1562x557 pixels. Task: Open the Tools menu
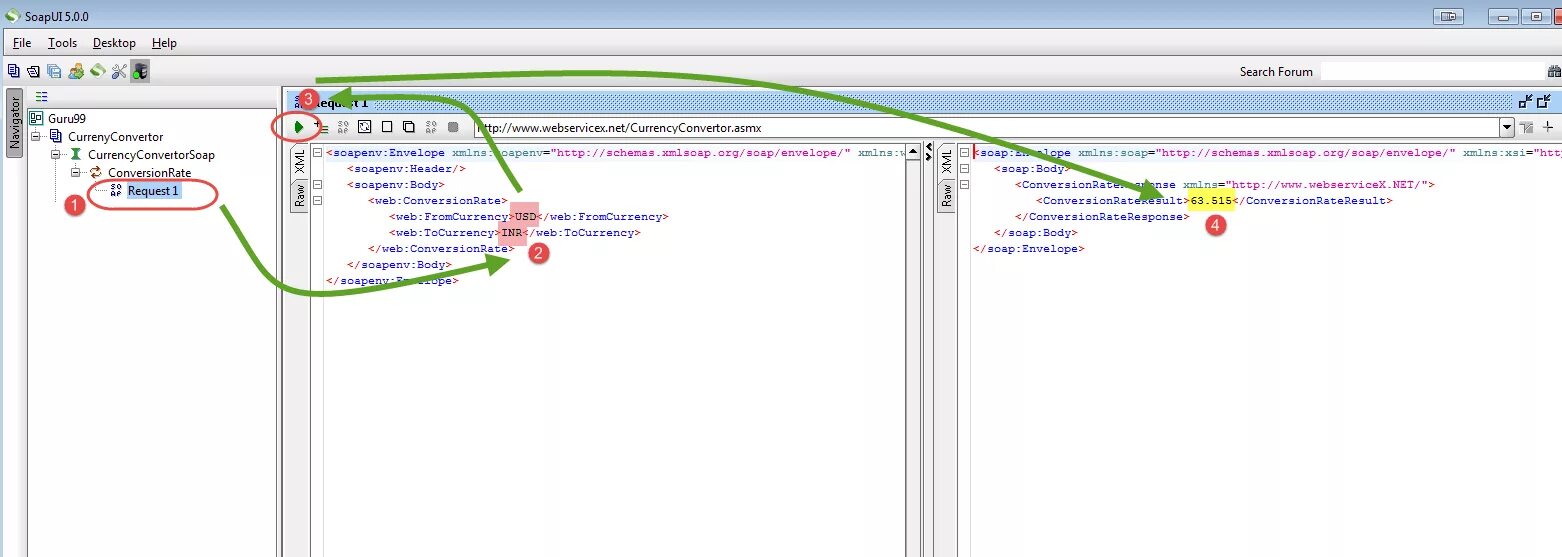pyautogui.click(x=62, y=43)
